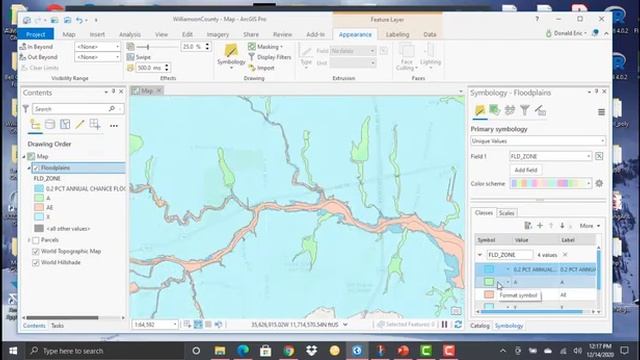Image resolution: width=640 pixels, height=360 pixels.
Task: Click the Add field button
Action: click(x=526, y=170)
